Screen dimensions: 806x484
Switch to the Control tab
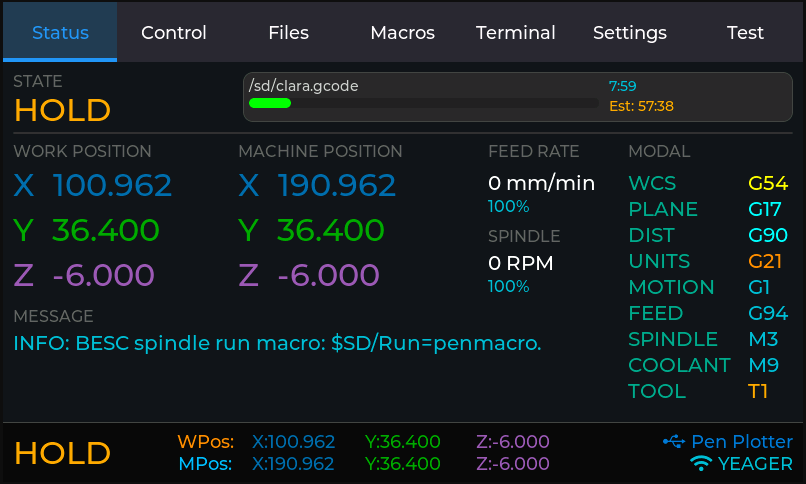[x=174, y=33]
